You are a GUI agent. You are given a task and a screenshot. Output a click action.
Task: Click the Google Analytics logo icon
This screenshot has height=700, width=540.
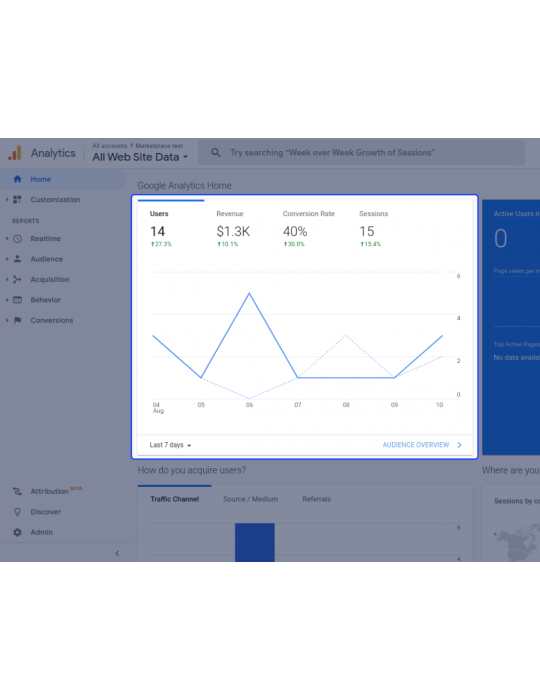click(x=15, y=153)
